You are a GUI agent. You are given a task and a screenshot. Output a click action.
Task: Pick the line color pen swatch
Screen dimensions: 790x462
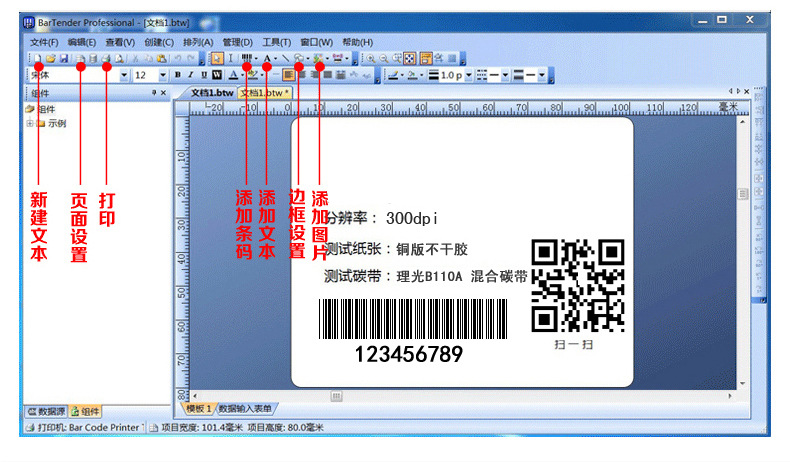[x=393, y=75]
